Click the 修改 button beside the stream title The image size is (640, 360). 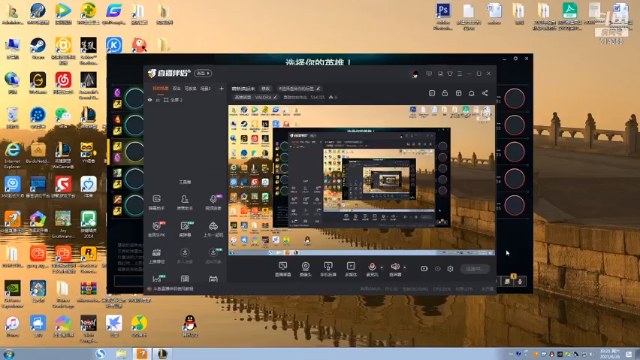point(265,89)
